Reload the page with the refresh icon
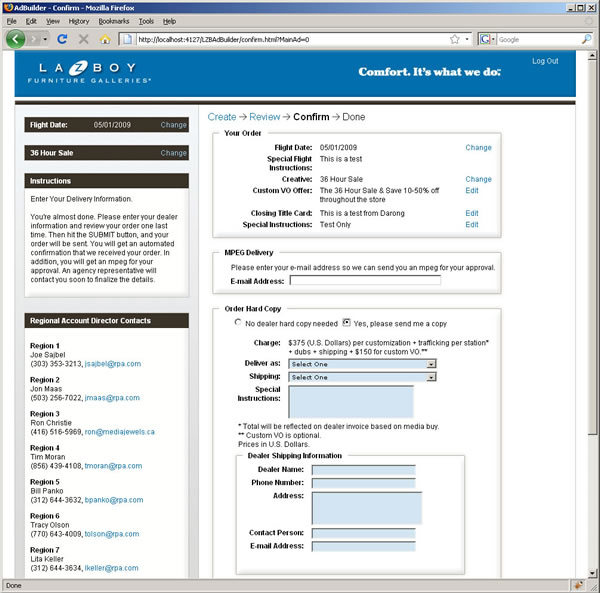This screenshot has height=593, width=600. pyautogui.click(x=62, y=39)
